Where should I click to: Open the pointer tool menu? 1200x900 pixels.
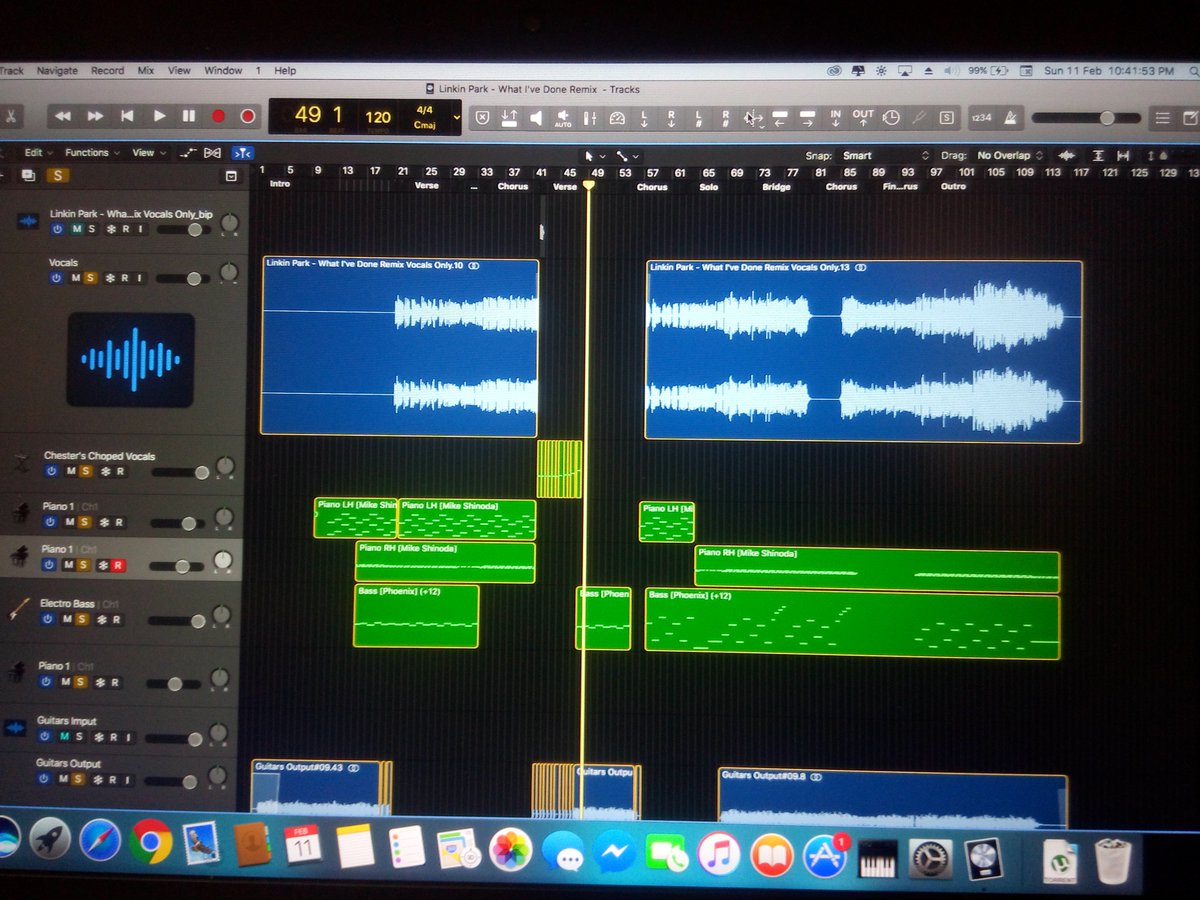coord(594,156)
